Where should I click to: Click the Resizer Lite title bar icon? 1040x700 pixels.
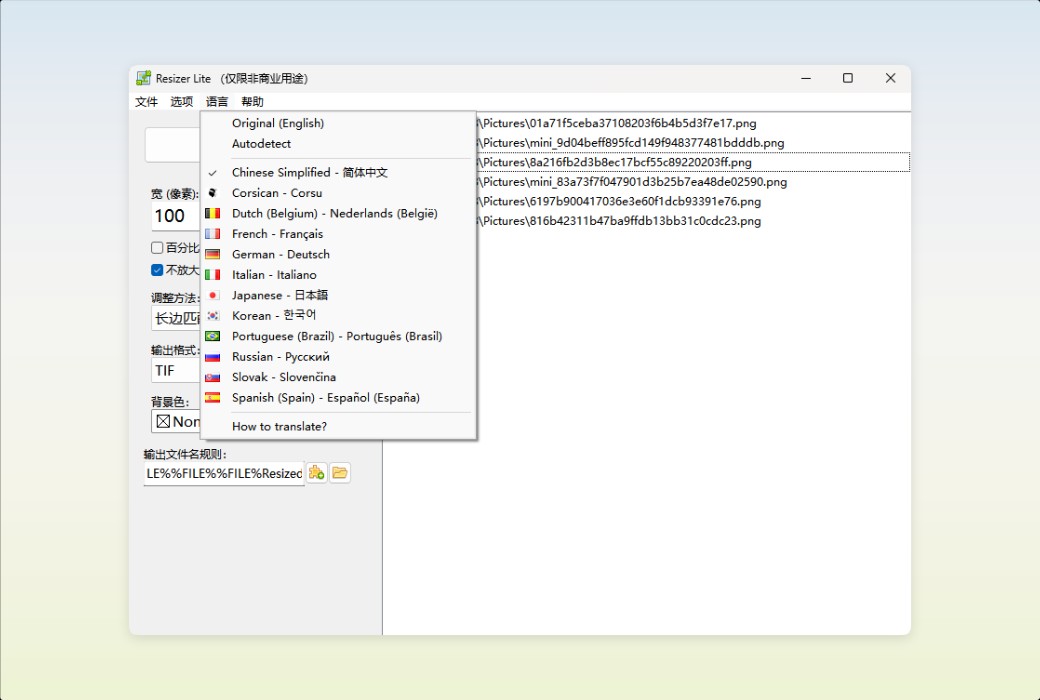pos(144,78)
